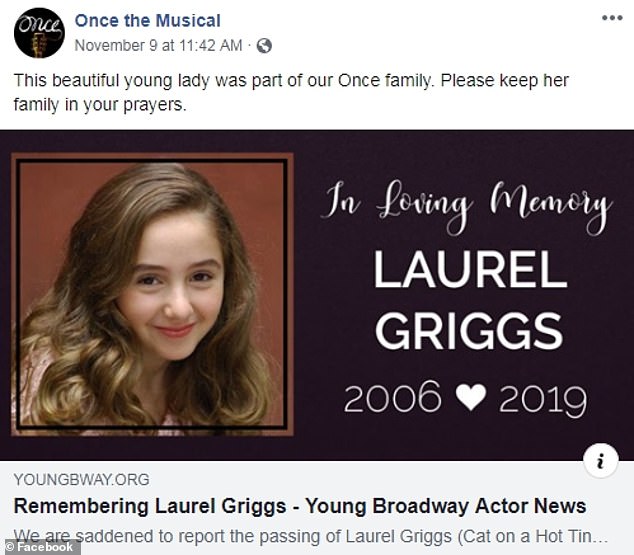Click the year 2019 in the banner
634x555 pixels.
click(x=542, y=399)
